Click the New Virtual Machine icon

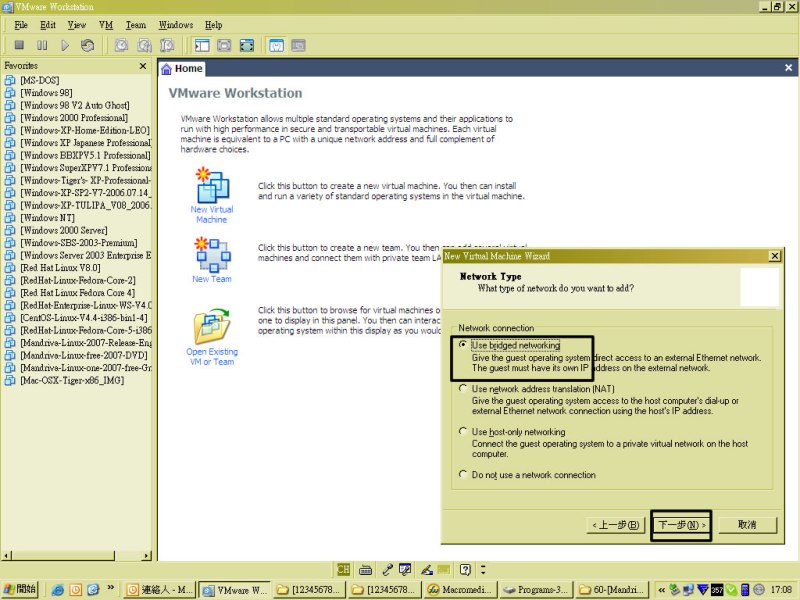[212, 185]
